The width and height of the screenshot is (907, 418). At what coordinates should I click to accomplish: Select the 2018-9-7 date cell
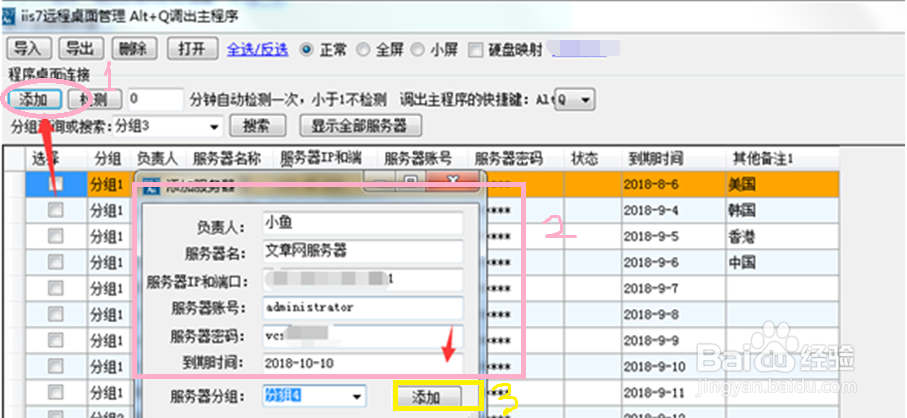click(673, 288)
